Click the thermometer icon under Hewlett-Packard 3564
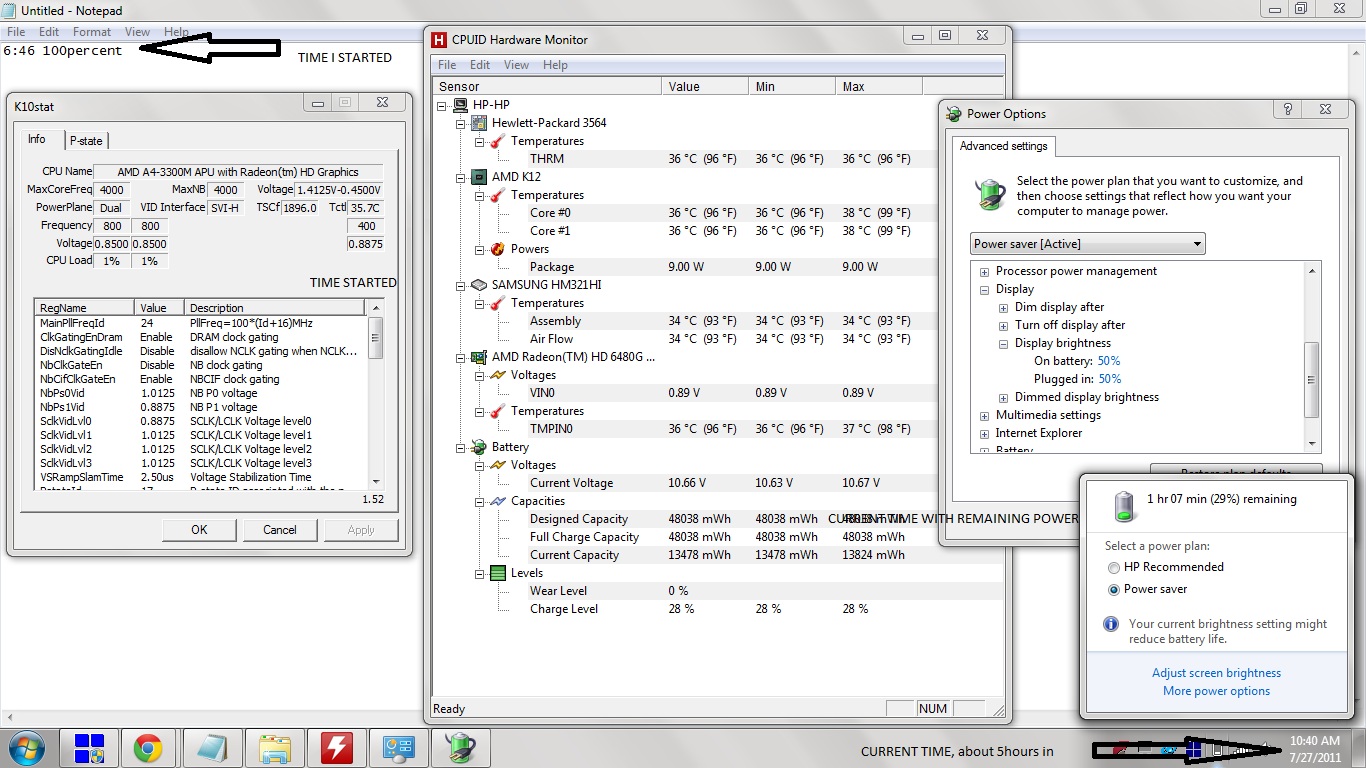This screenshot has width=1366, height=768. point(497,141)
